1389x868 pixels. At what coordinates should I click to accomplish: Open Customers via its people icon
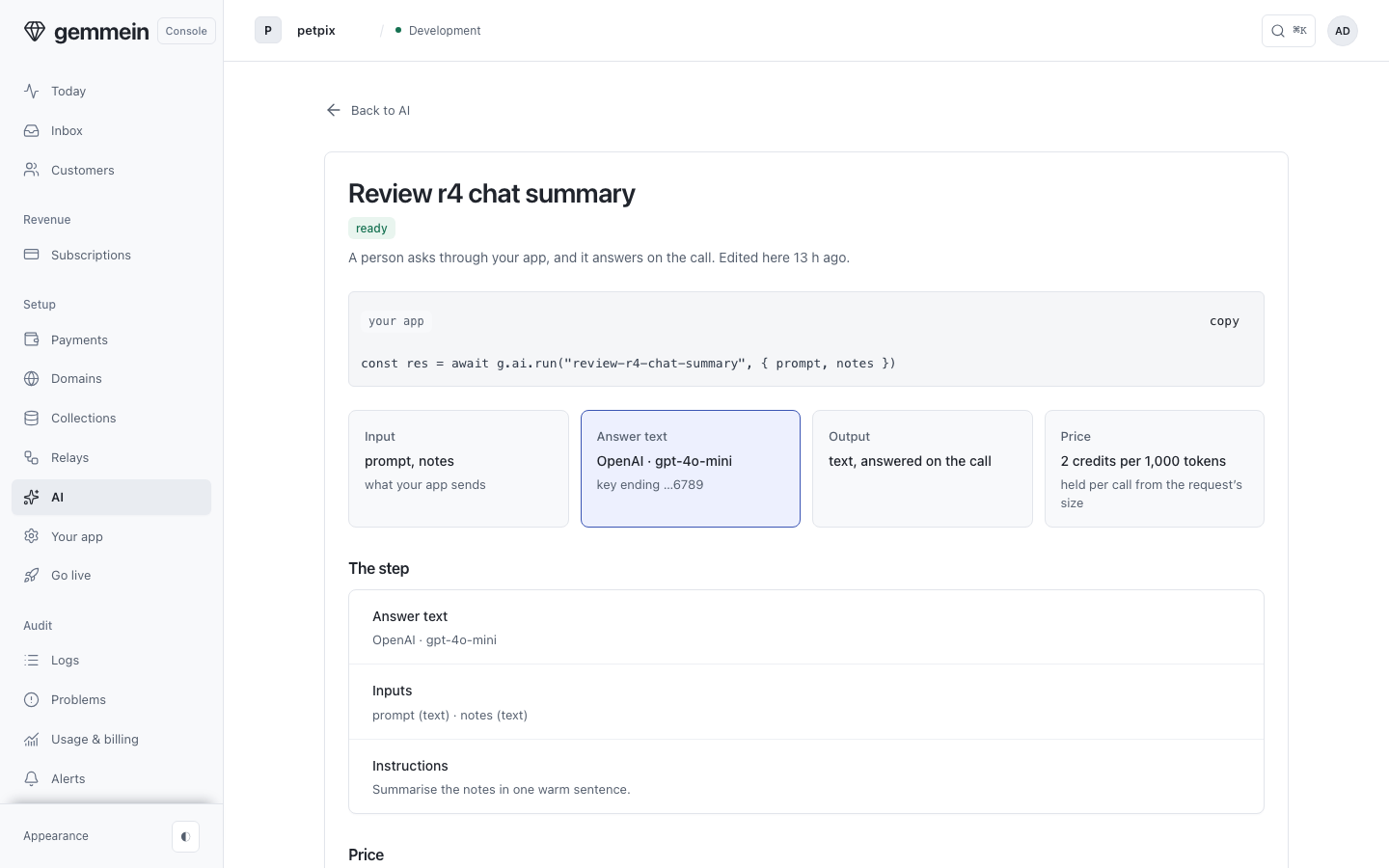tap(32, 170)
